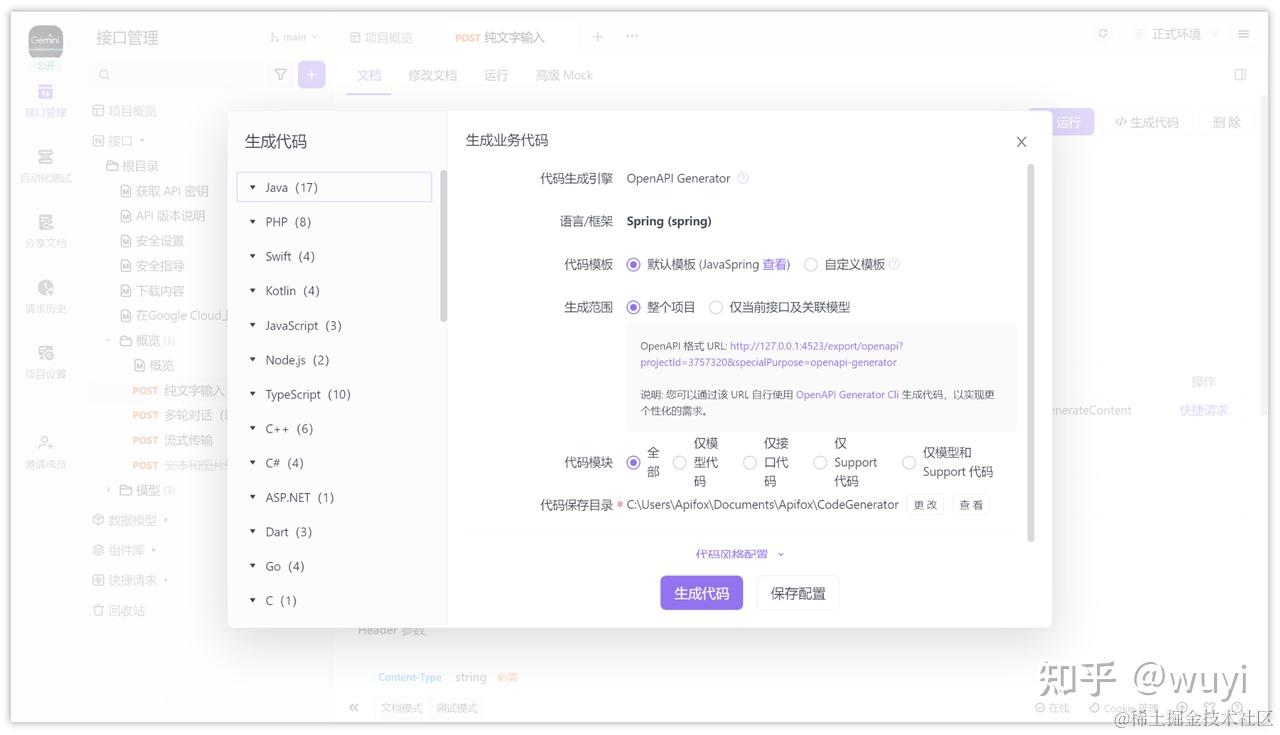Select 默认模板 radio option
Screen dimensions: 1280x735
[633, 265]
